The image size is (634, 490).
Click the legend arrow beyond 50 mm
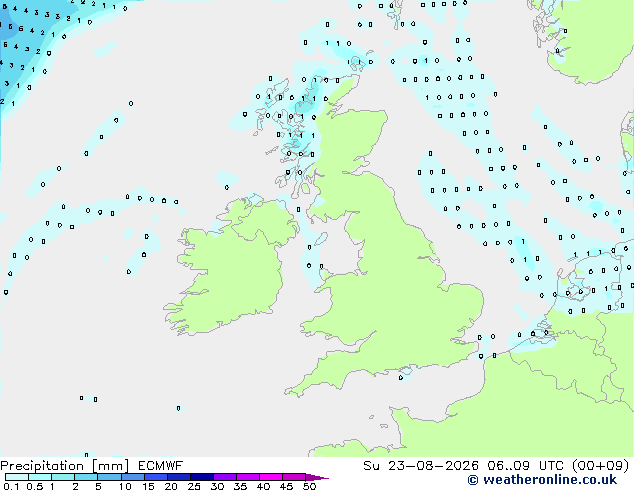[x=317, y=478]
